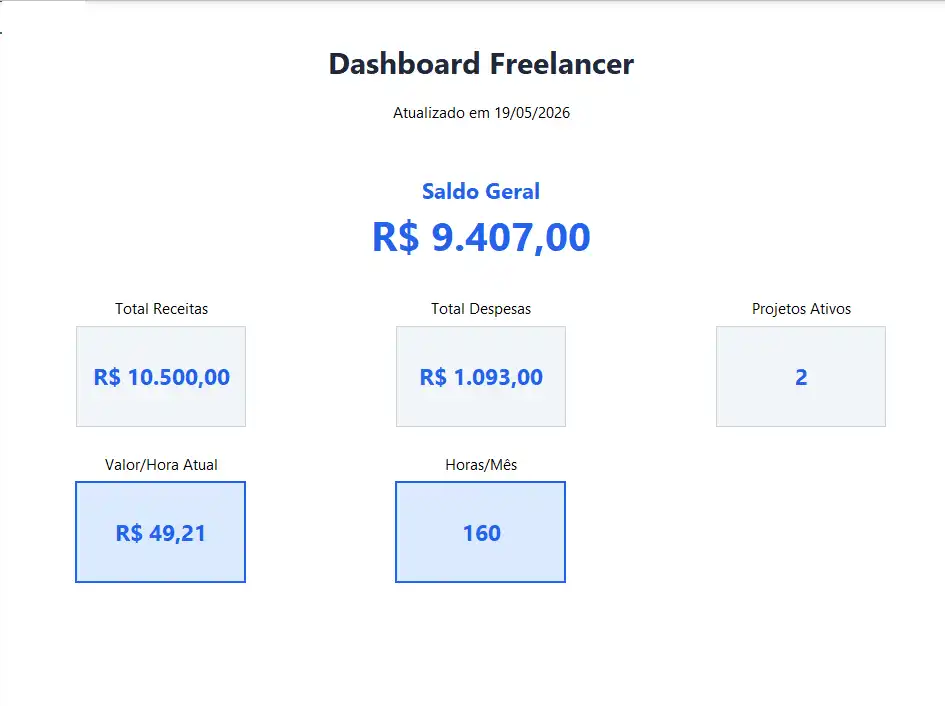This screenshot has height=706, width=945.
Task: Select the 160 hours per month box
Action: tap(480, 532)
